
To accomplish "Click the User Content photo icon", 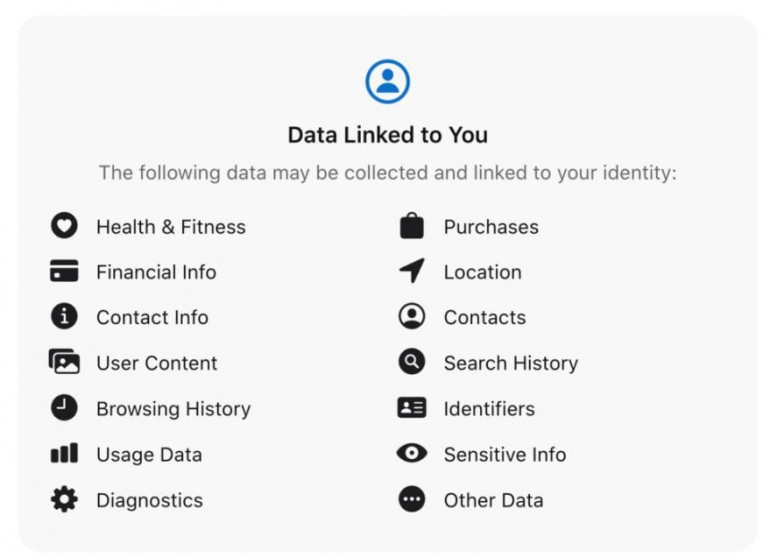I will [64, 363].
